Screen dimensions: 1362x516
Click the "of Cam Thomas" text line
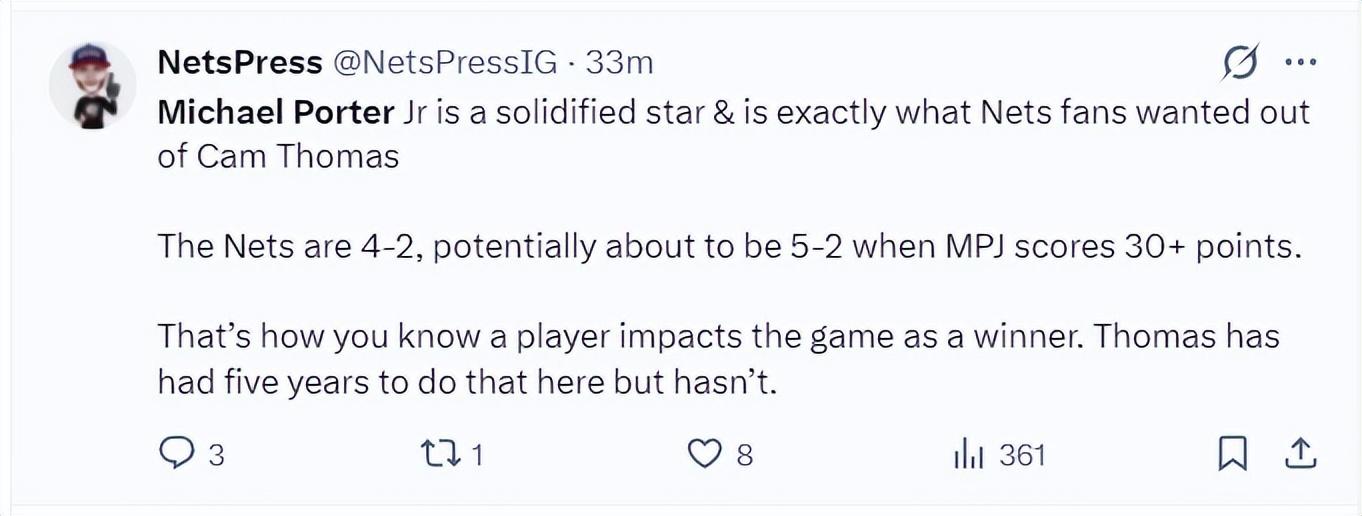(x=278, y=157)
